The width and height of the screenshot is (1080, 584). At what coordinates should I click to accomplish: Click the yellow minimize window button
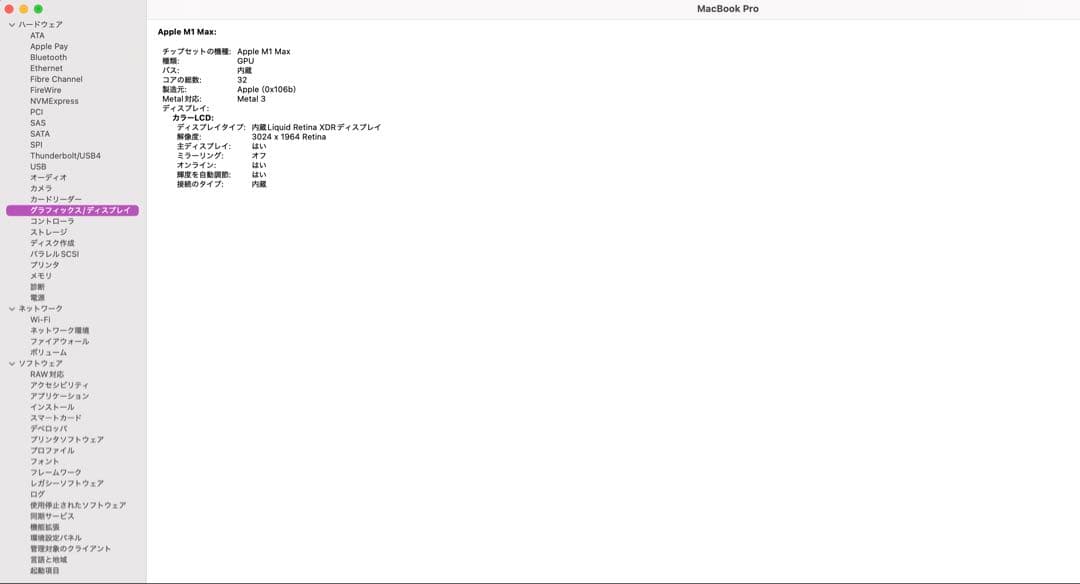pos(23,9)
